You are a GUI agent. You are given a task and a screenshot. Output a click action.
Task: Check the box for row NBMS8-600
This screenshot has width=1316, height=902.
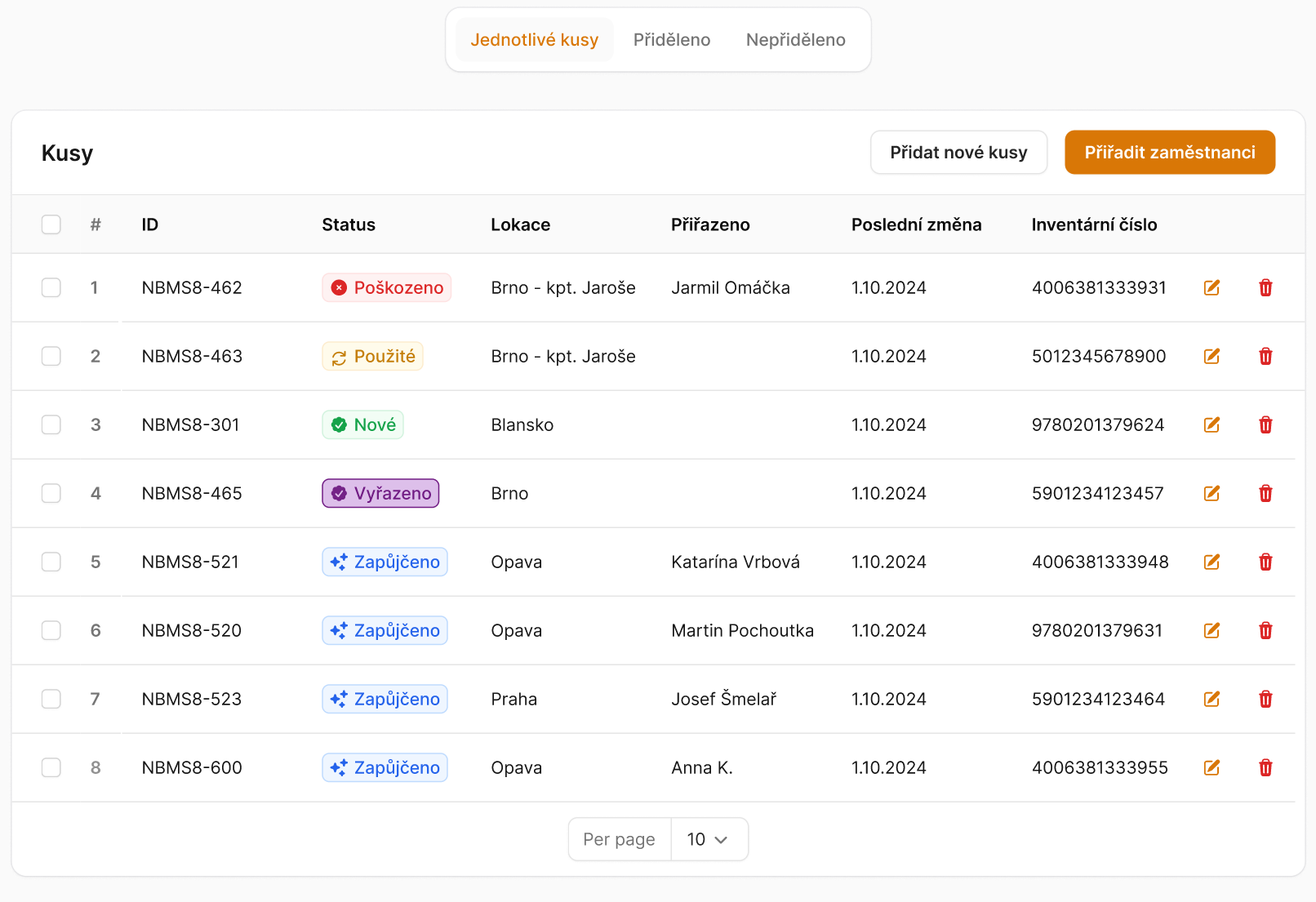pos(51,767)
